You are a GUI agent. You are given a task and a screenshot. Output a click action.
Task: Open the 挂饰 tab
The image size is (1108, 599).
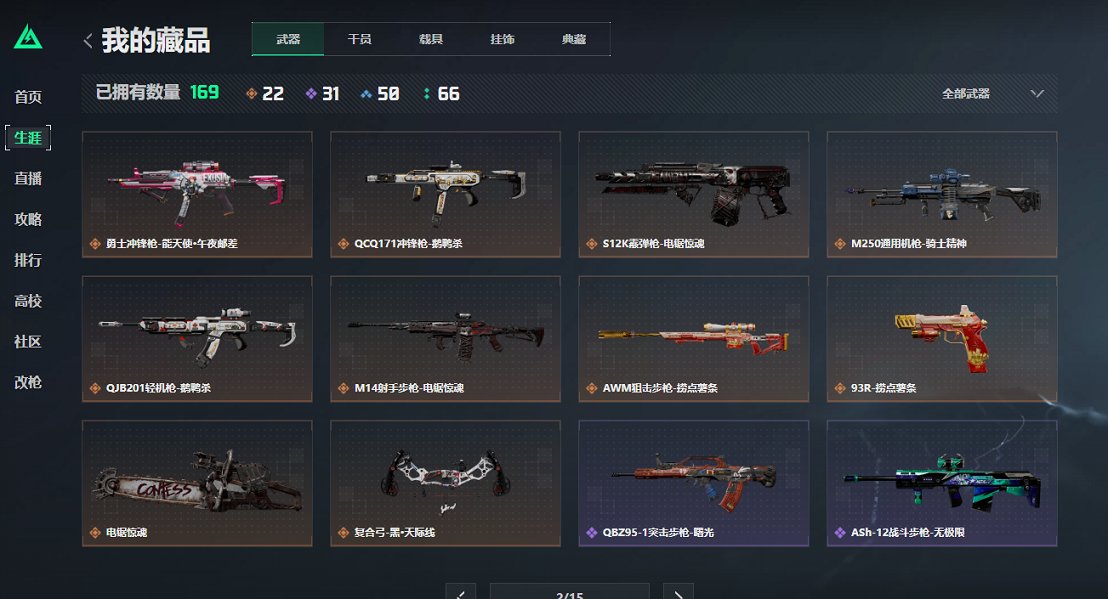point(502,39)
